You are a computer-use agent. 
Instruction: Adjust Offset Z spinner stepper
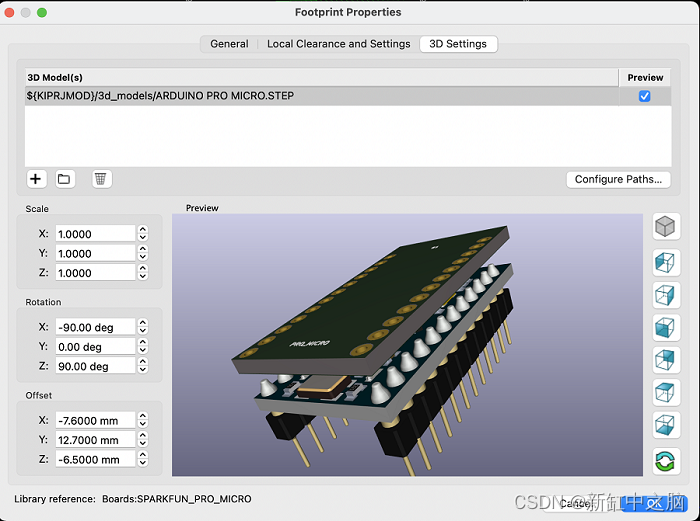tap(143, 459)
